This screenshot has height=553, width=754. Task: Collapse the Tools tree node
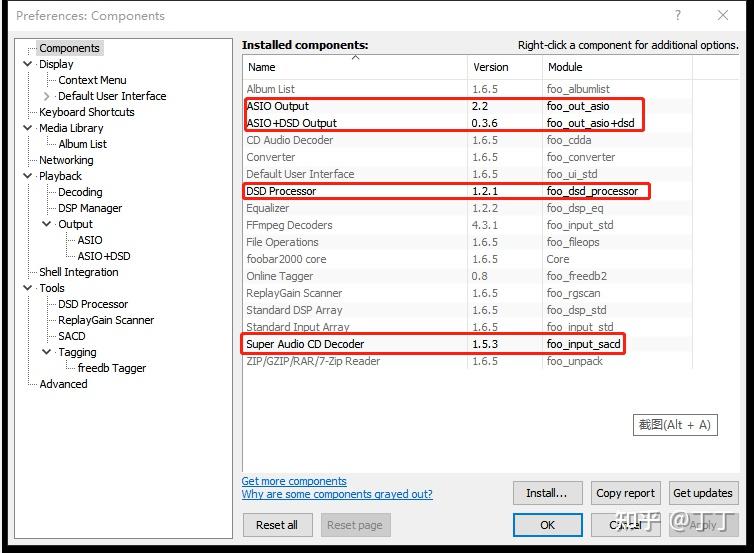click(x=28, y=288)
